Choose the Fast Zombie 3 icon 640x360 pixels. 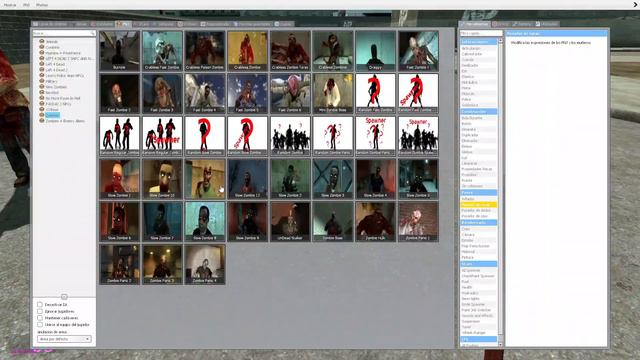tap(162, 93)
